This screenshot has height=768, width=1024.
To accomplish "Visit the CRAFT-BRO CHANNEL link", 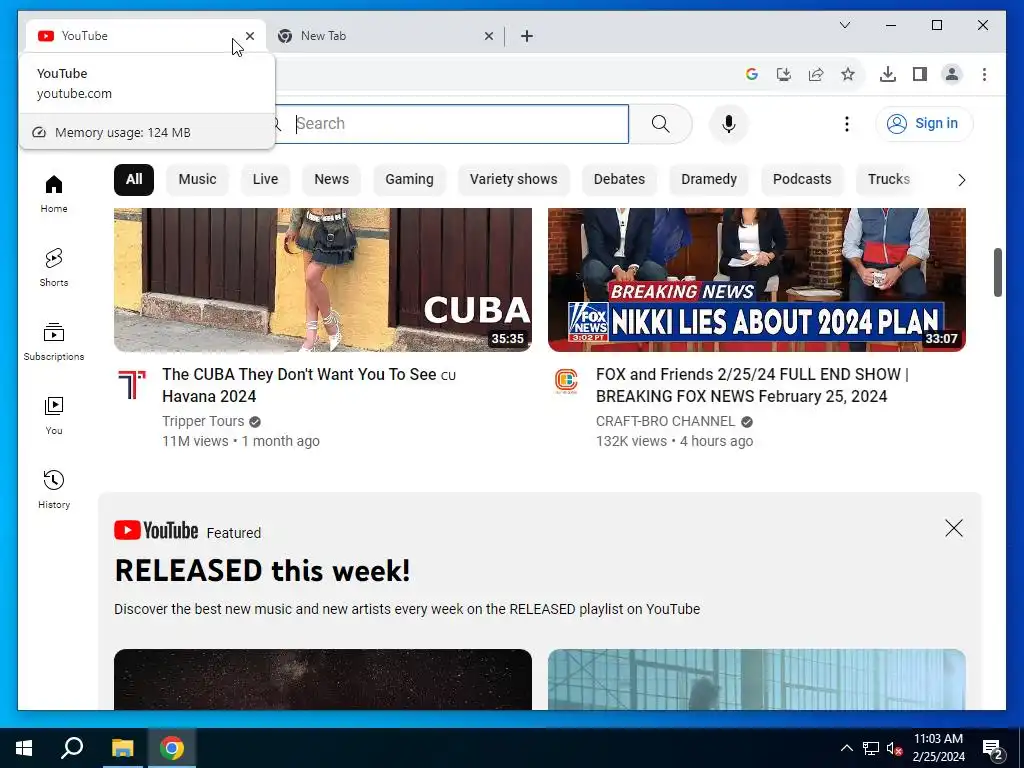I will pos(665,421).
